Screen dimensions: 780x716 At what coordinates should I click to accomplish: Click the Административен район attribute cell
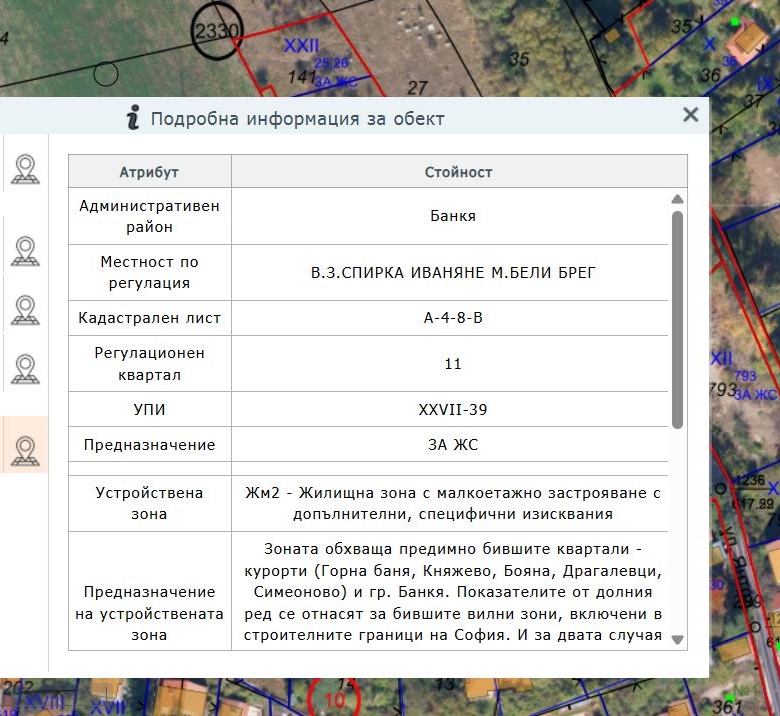coord(150,216)
